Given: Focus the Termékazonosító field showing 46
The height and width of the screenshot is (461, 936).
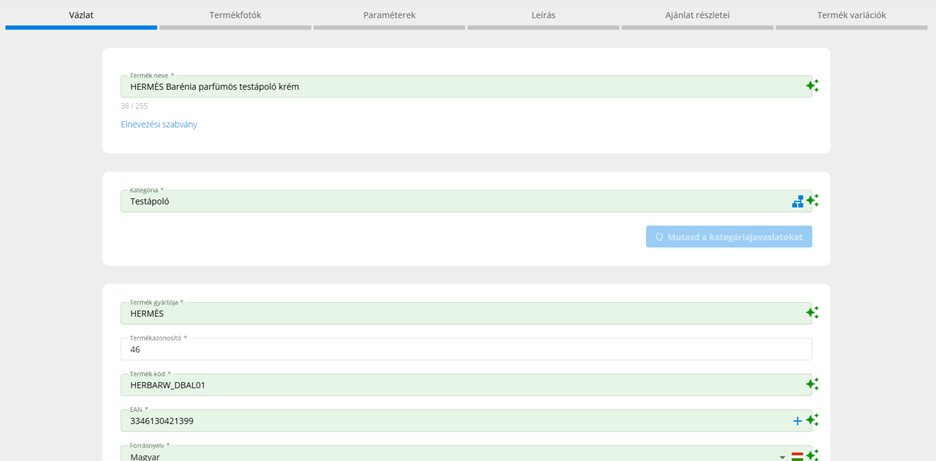Looking at the screenshot, I should 466,349.
